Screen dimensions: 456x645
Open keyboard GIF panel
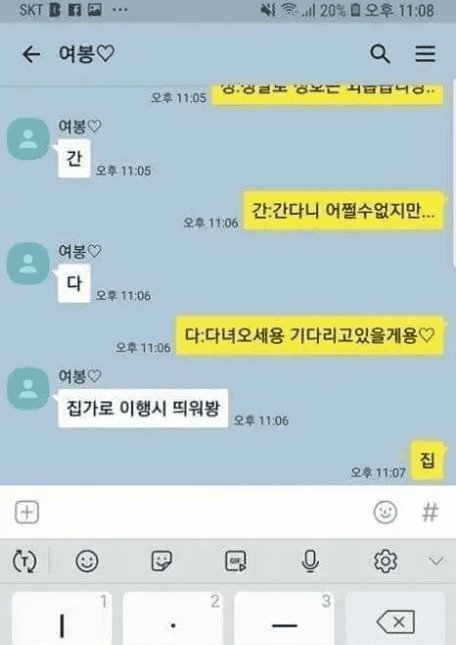[x=236, y=561]
